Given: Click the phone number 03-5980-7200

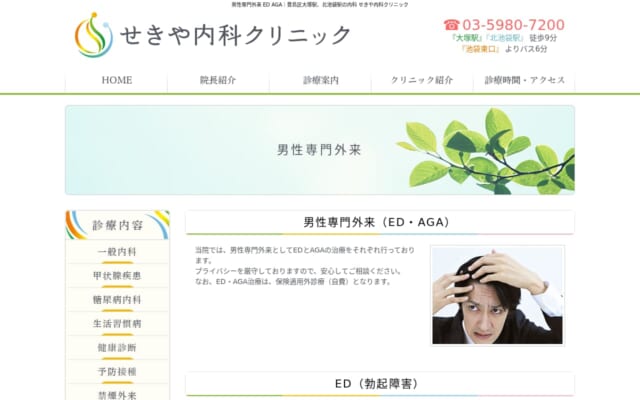Looking at the screenshot, I should tap(513, 25).
